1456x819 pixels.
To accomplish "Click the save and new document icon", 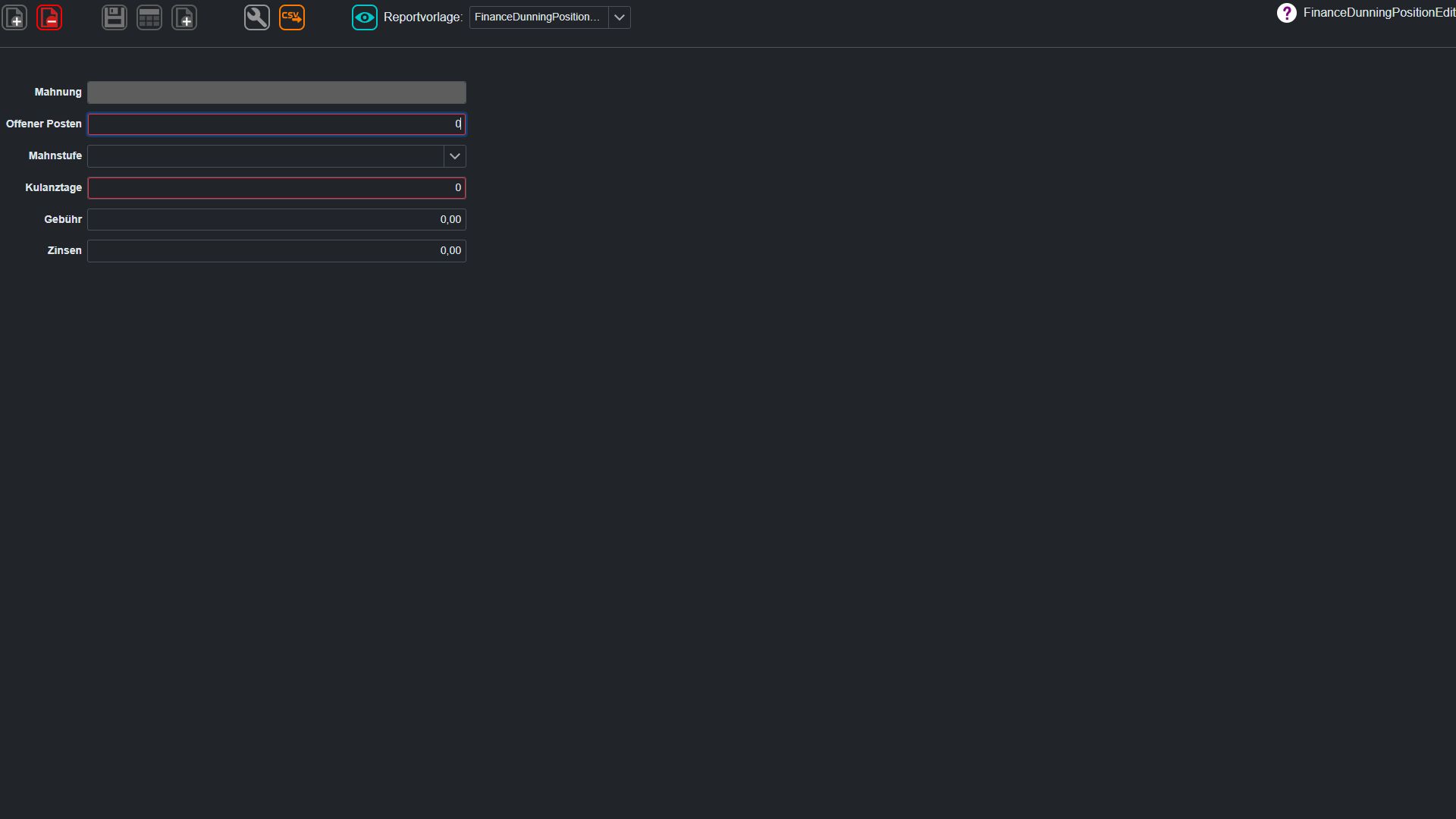I will [184, 17].
